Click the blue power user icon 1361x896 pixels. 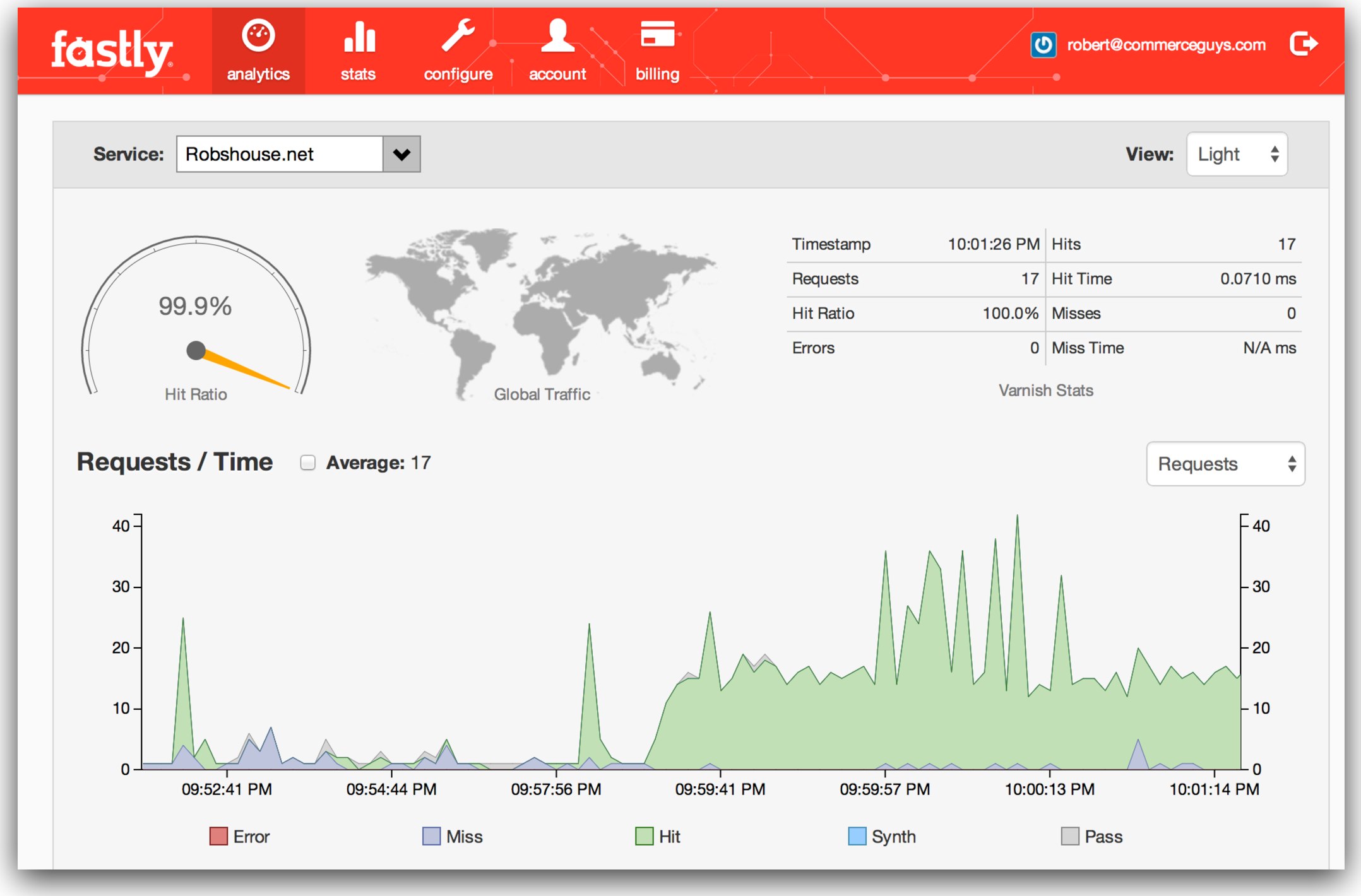(1043, 45)
